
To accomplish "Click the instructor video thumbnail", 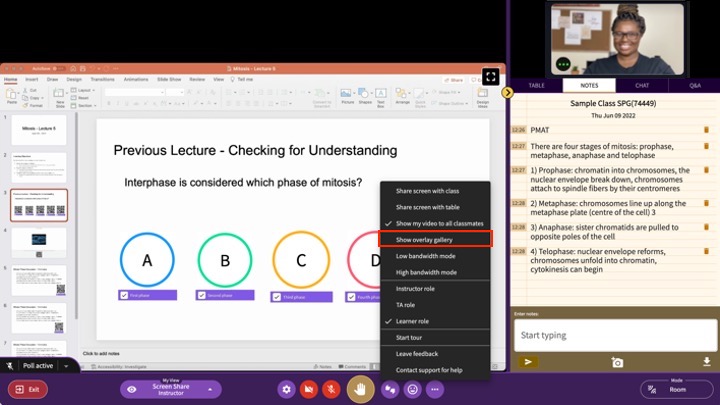I will pyautogui.click(x=617, y=39).
